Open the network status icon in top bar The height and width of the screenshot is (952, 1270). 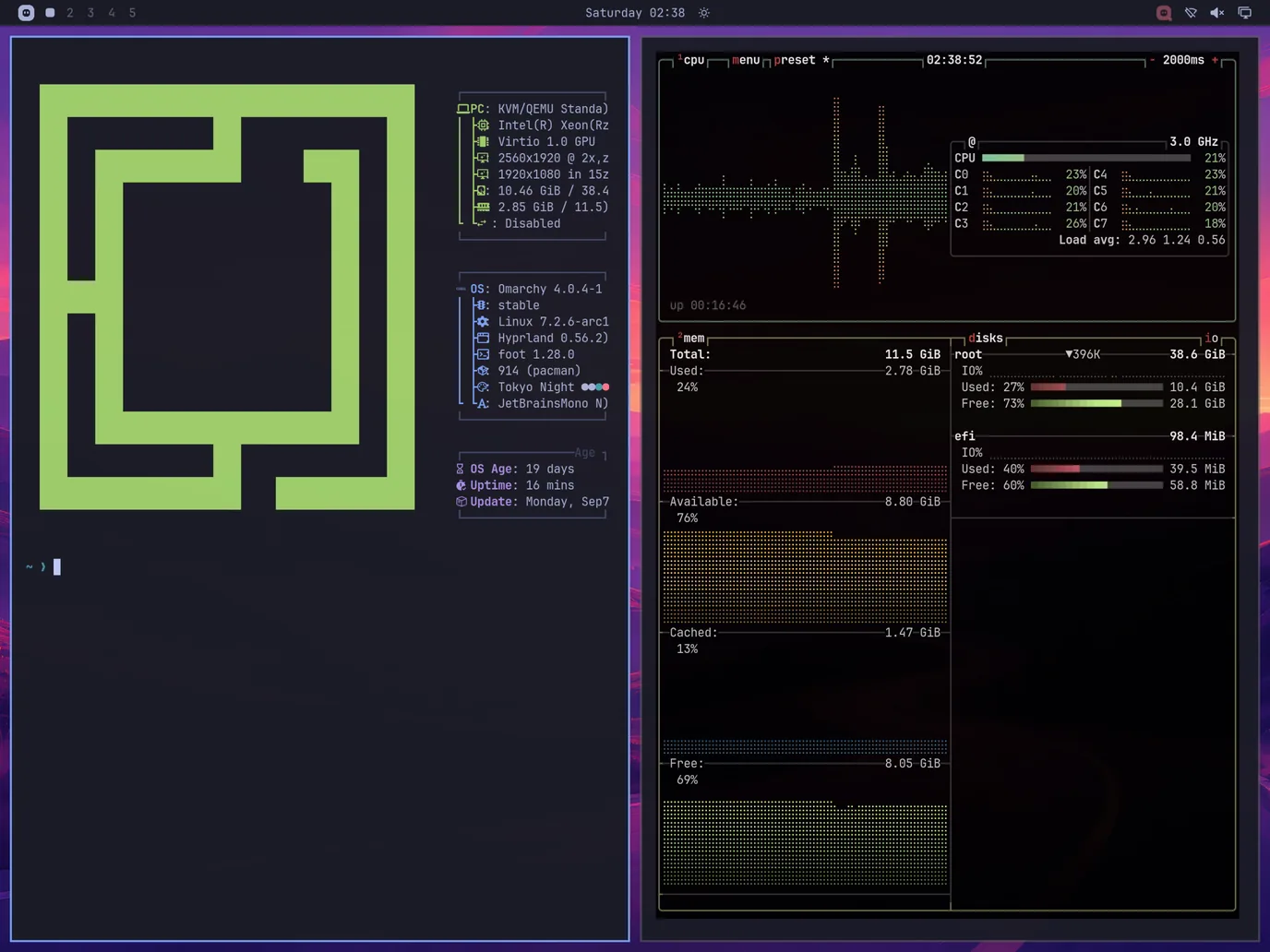[1191, 13]
